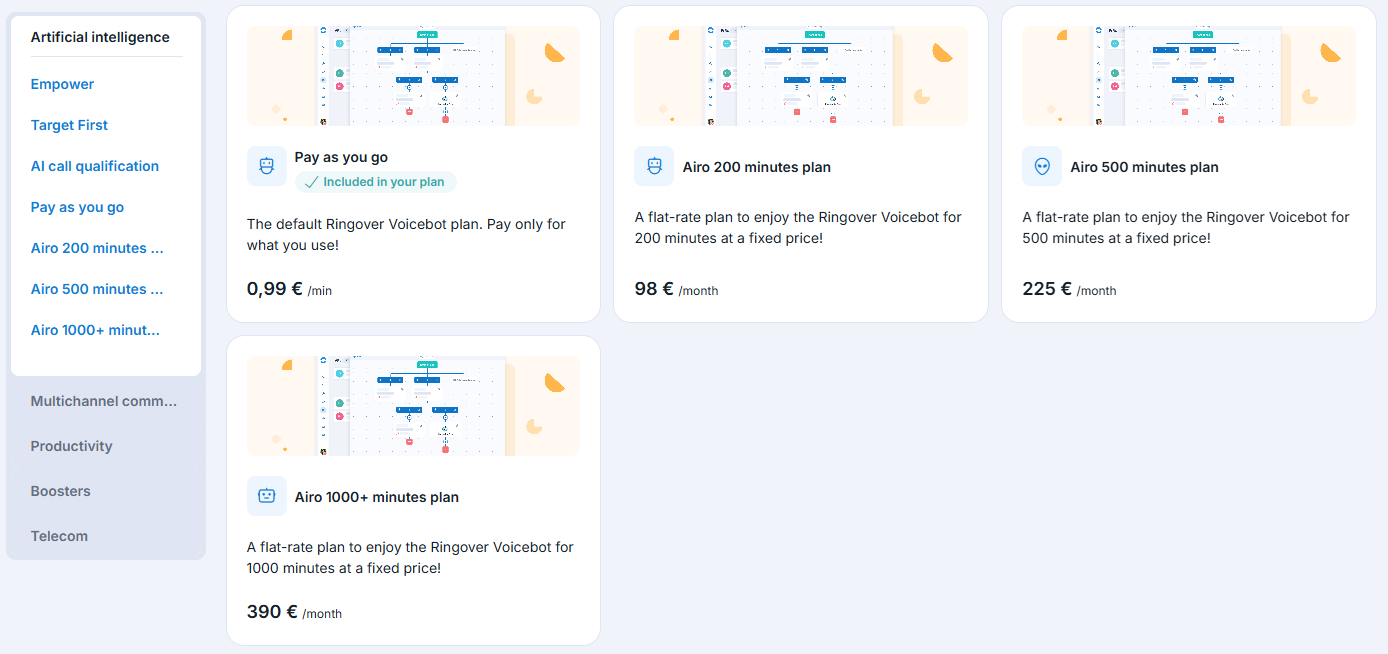Open the Pay as you go preview image
This screenshot has height=654, width=1388.
[x=413, y=76]
